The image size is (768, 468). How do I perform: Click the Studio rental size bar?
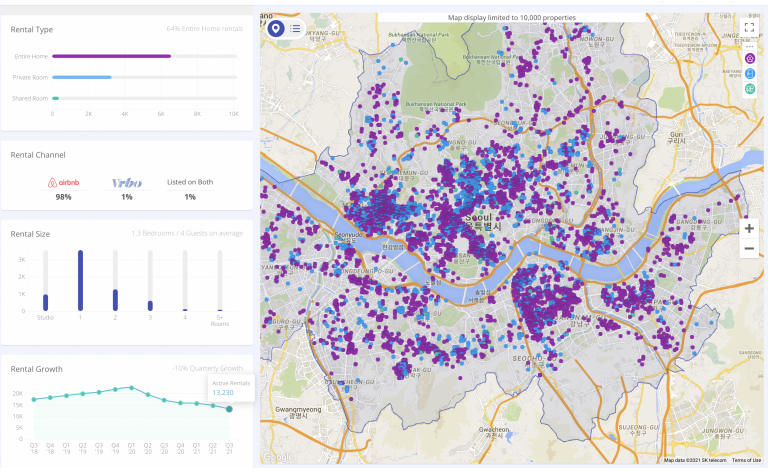tap(45, 302)
